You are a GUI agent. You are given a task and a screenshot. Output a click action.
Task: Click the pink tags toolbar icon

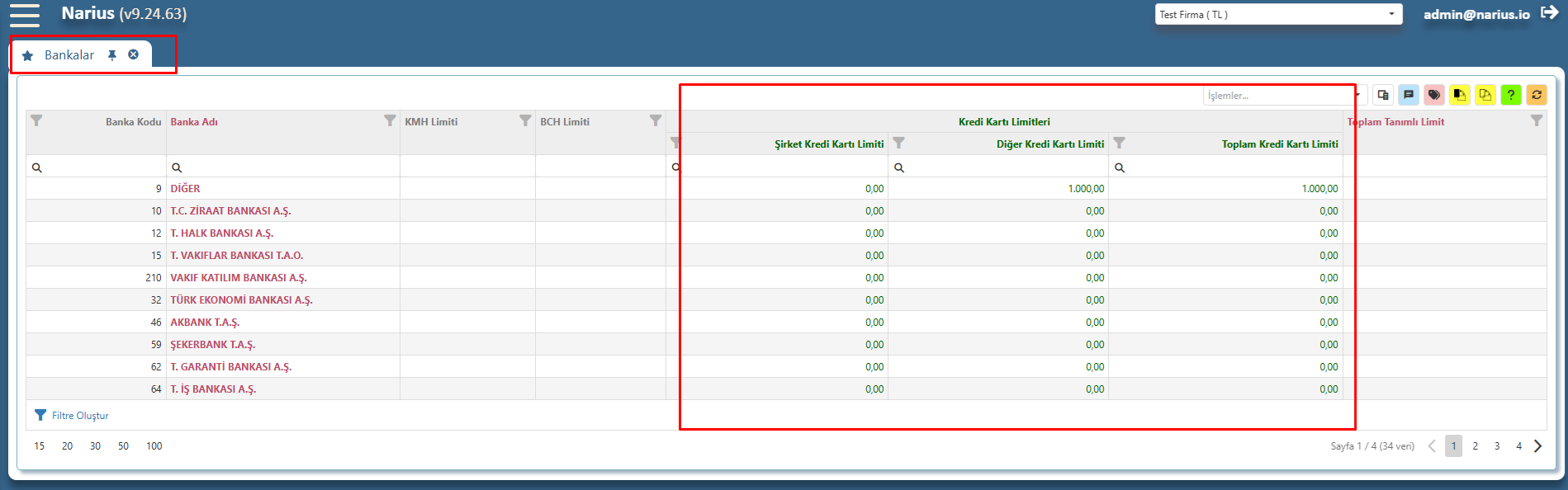[x=1434, y=95]
